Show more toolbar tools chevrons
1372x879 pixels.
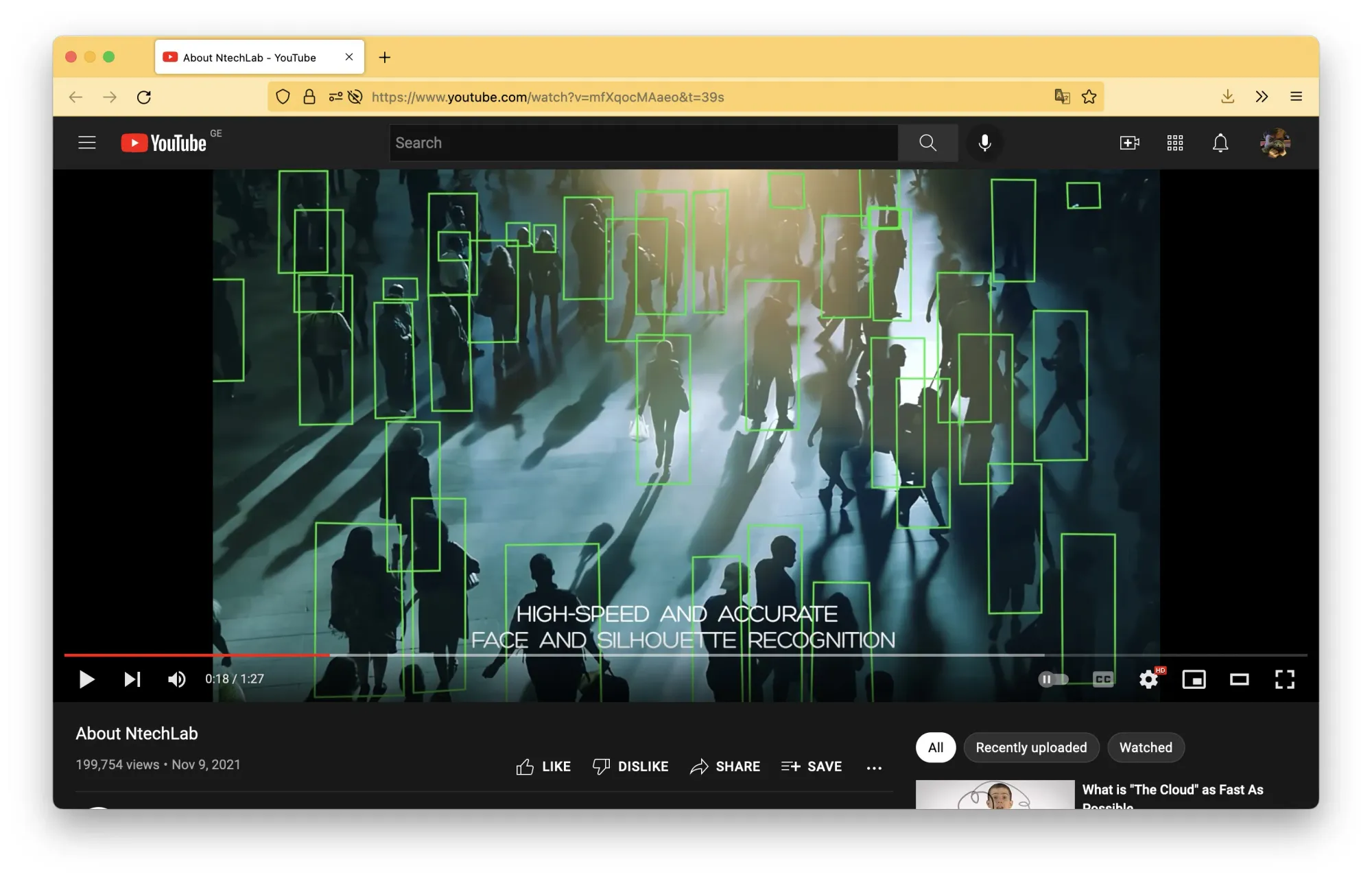tap(1262, 97)
